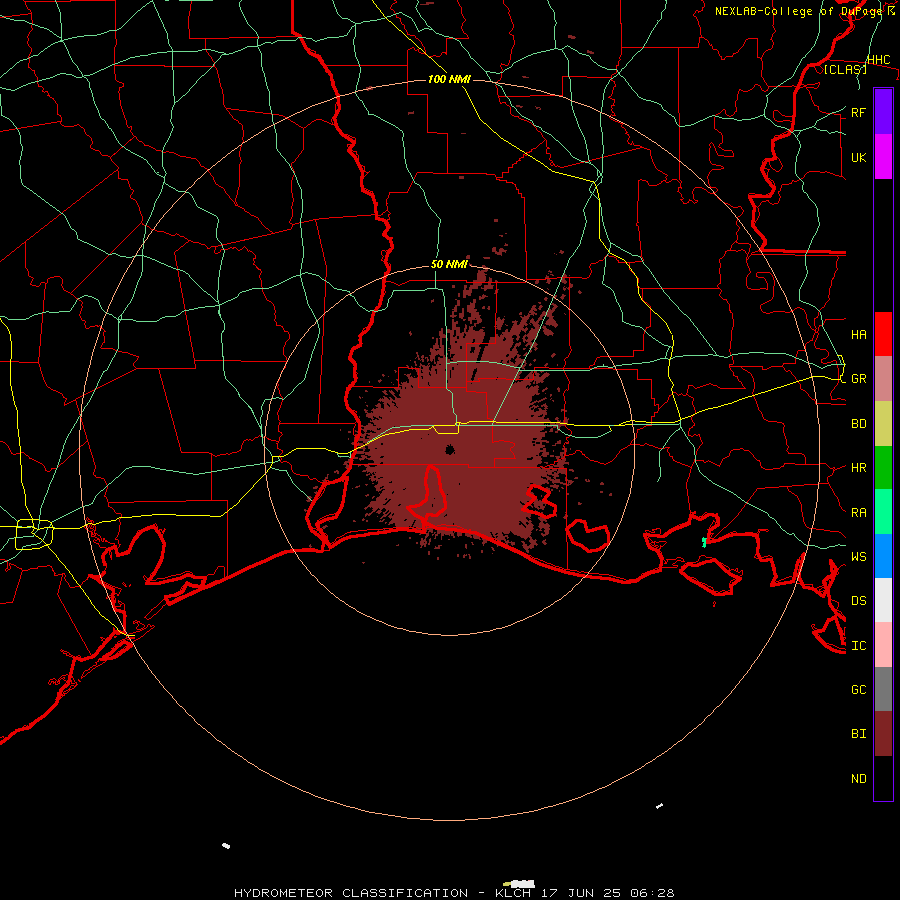900x900 pixels.
Task: Click the magenta UK legend color swatch
Action: [x=883, y=157]
